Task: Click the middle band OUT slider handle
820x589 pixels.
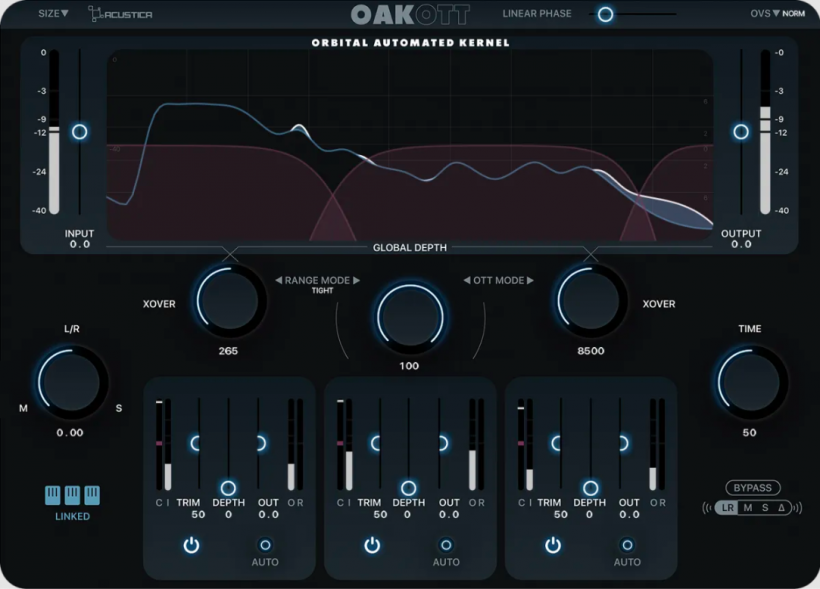Action: [x=442, y=443]
